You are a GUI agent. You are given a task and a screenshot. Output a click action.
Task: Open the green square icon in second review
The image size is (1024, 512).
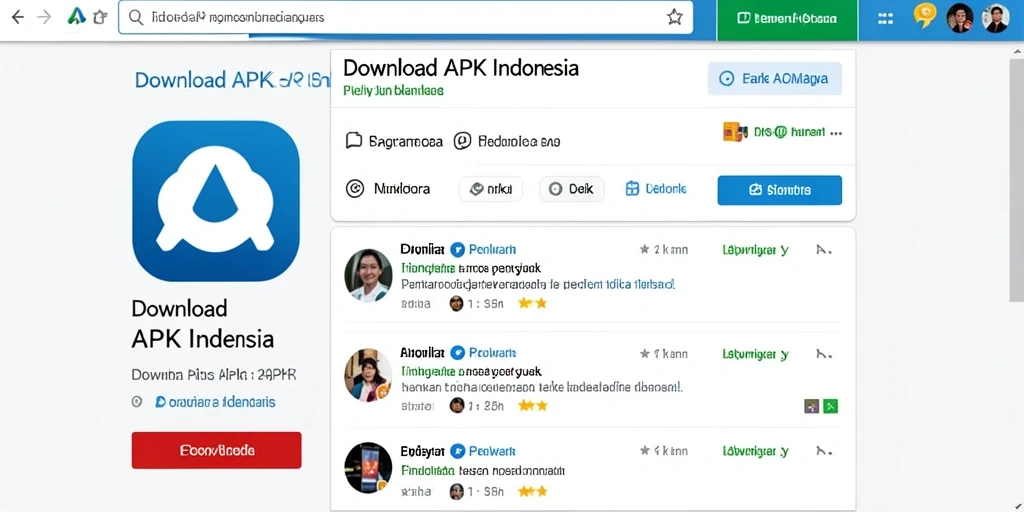click(831, 406)
